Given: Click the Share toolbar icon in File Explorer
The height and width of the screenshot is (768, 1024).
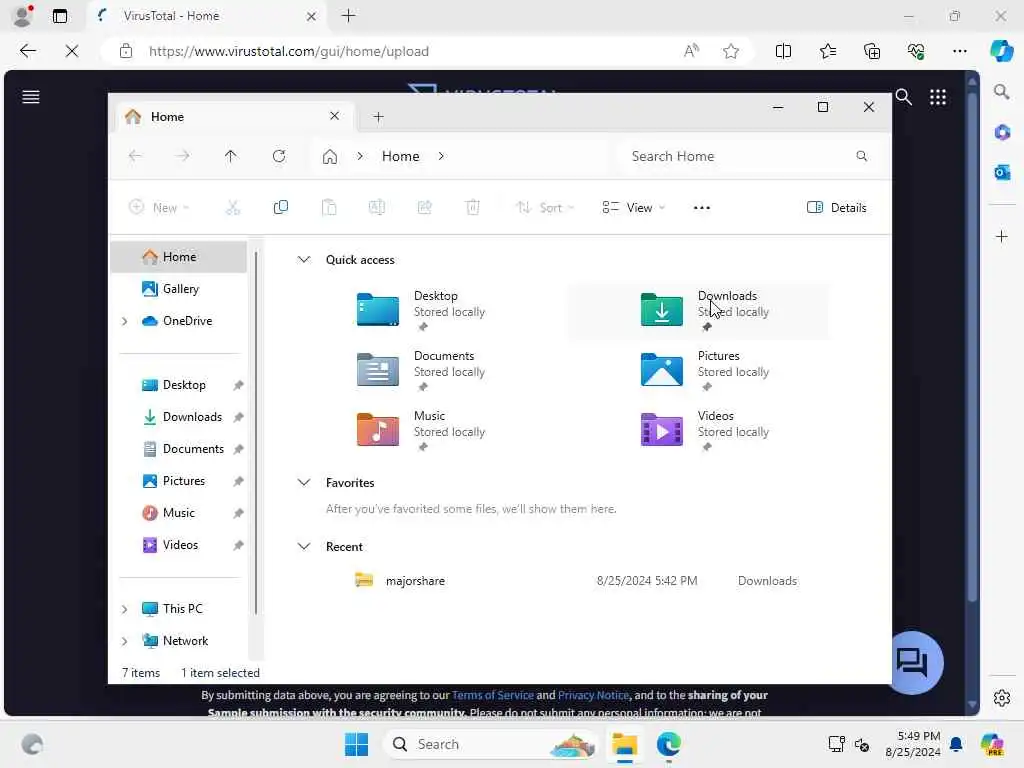Looking at the screenshot, I should tap(424, 208).
